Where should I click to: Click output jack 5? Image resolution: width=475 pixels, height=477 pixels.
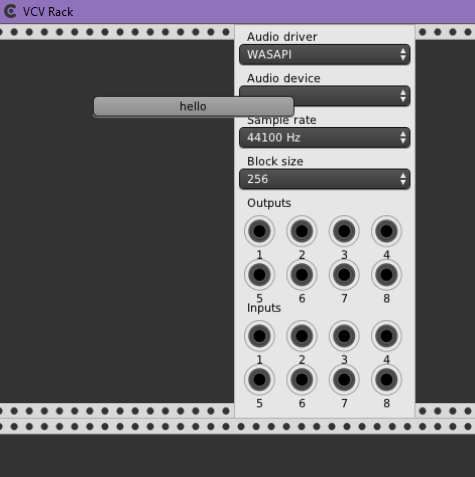pyautogui.click(x=259, y=275)
